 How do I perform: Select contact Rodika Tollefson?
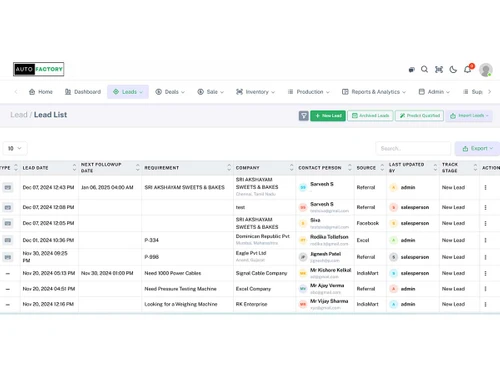[x=329, y=237]
